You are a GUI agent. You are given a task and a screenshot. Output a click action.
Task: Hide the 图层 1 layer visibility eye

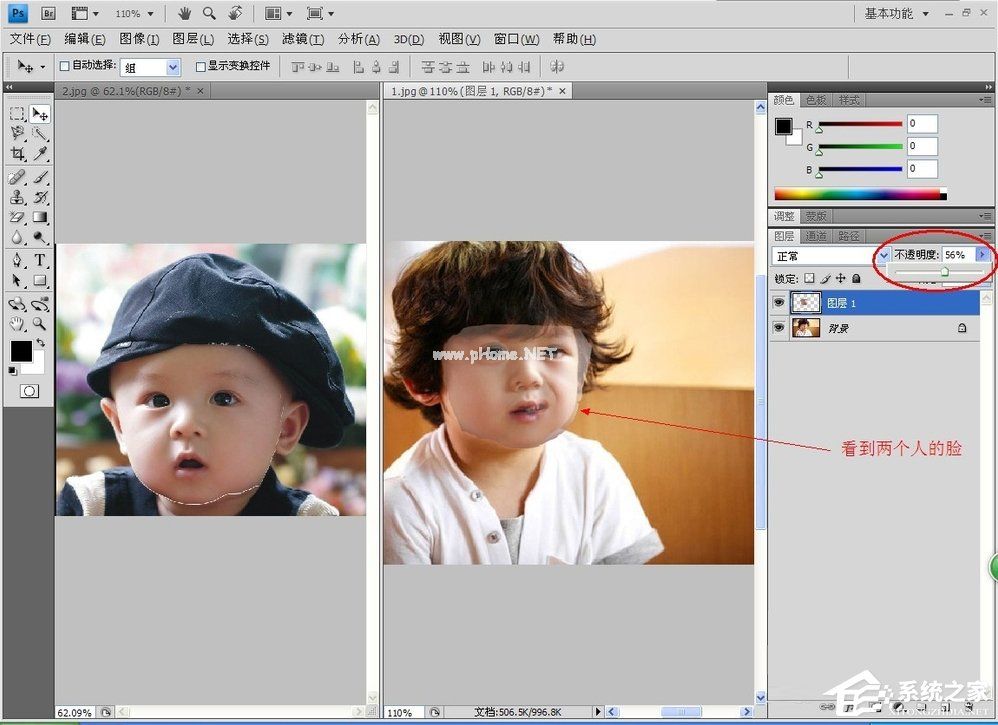pos(779,302)
